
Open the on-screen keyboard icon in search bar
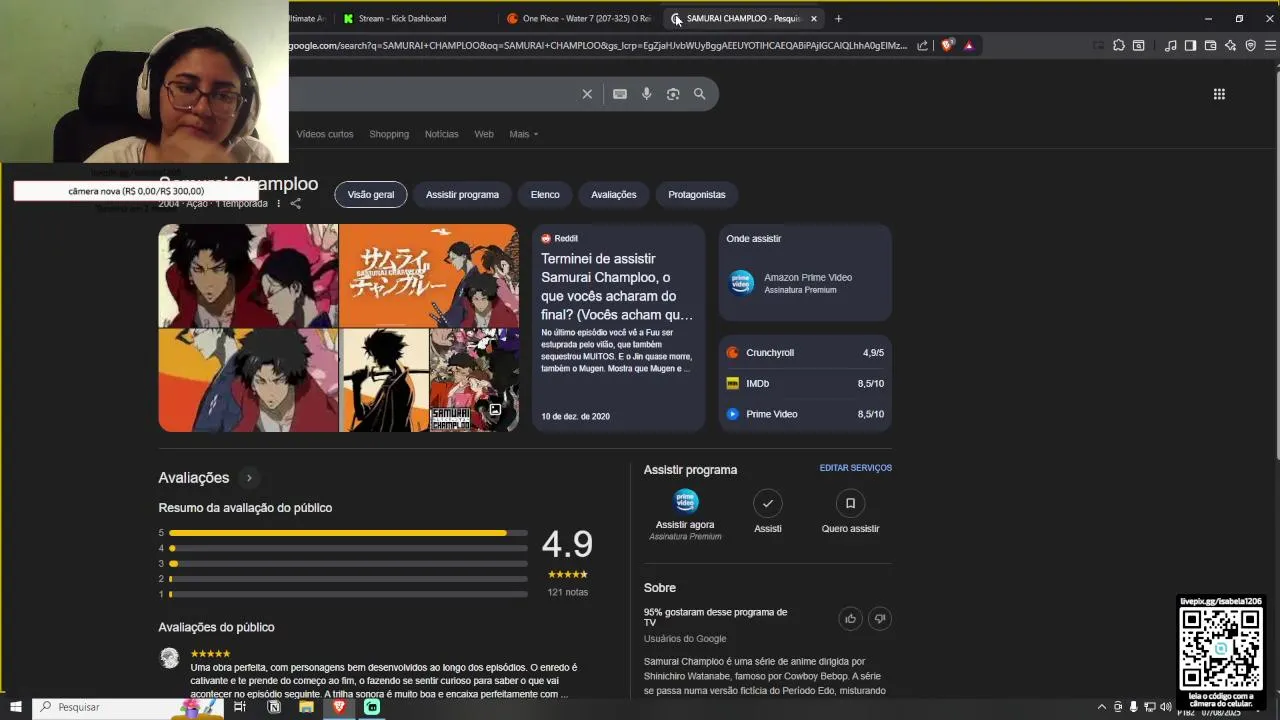pyautogui.click(x=620, y=94)
